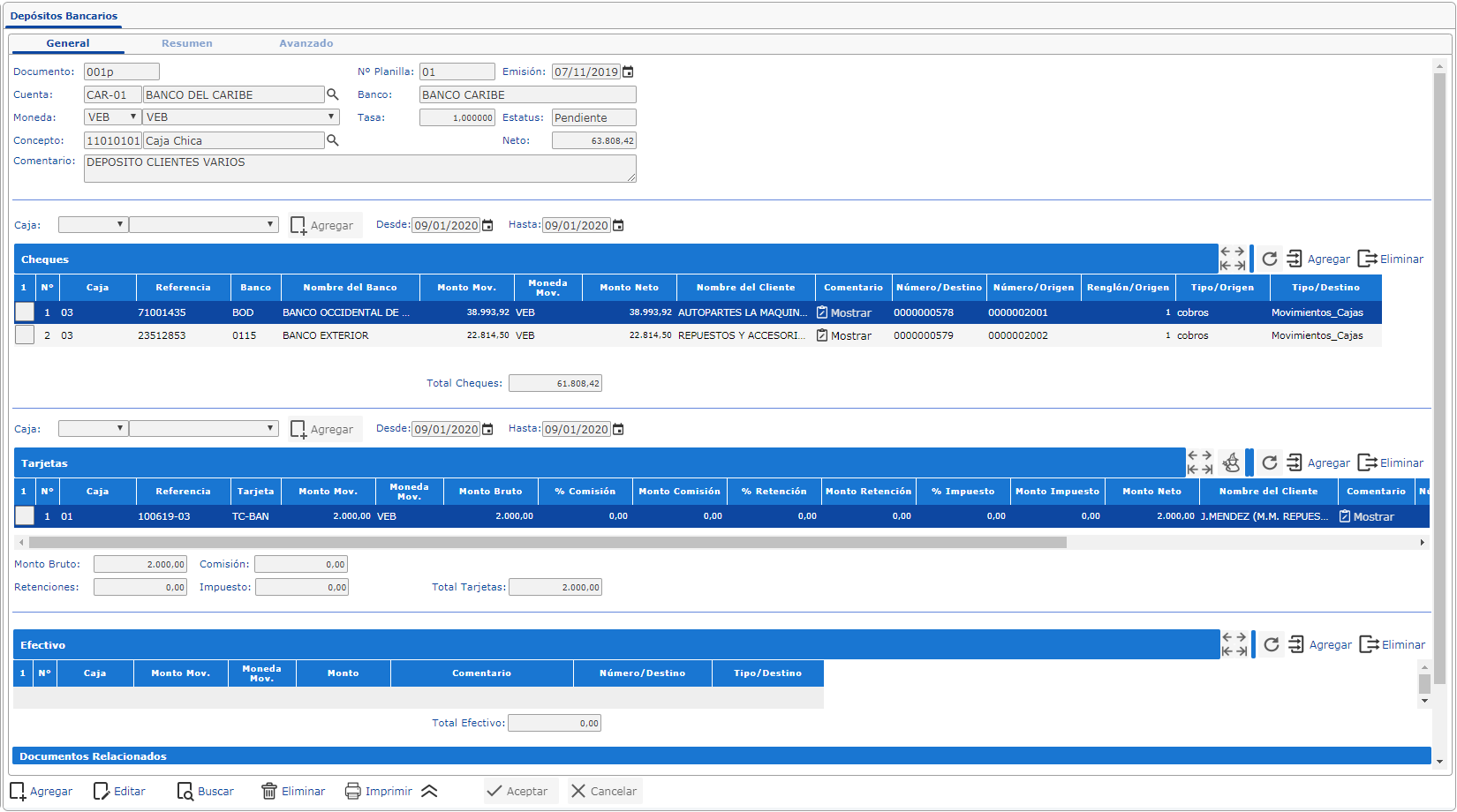Click the Cancelar button
This screenshot has width=1457, height=812.
coord(604,791)
